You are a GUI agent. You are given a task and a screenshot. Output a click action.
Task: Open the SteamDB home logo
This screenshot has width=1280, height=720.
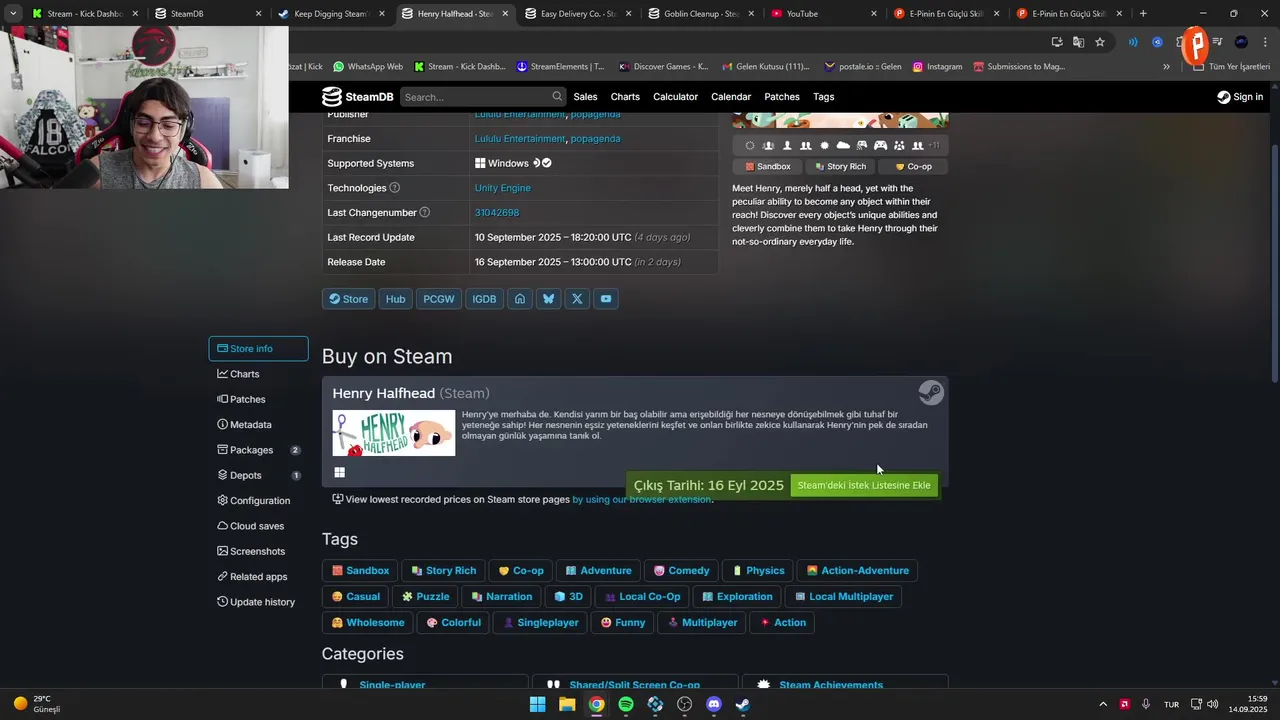357,97
